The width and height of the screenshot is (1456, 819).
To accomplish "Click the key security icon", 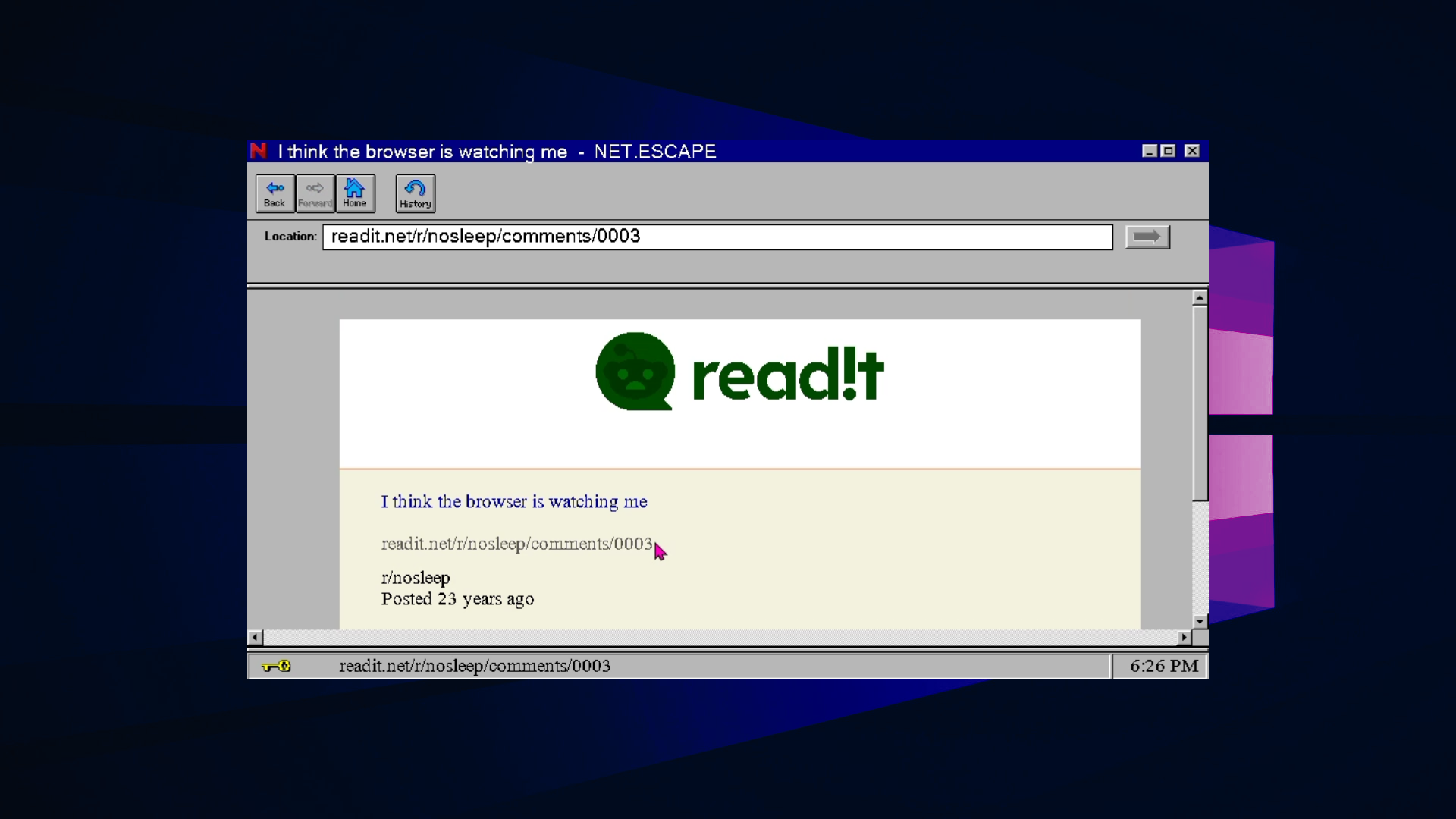I will (276, 667).
